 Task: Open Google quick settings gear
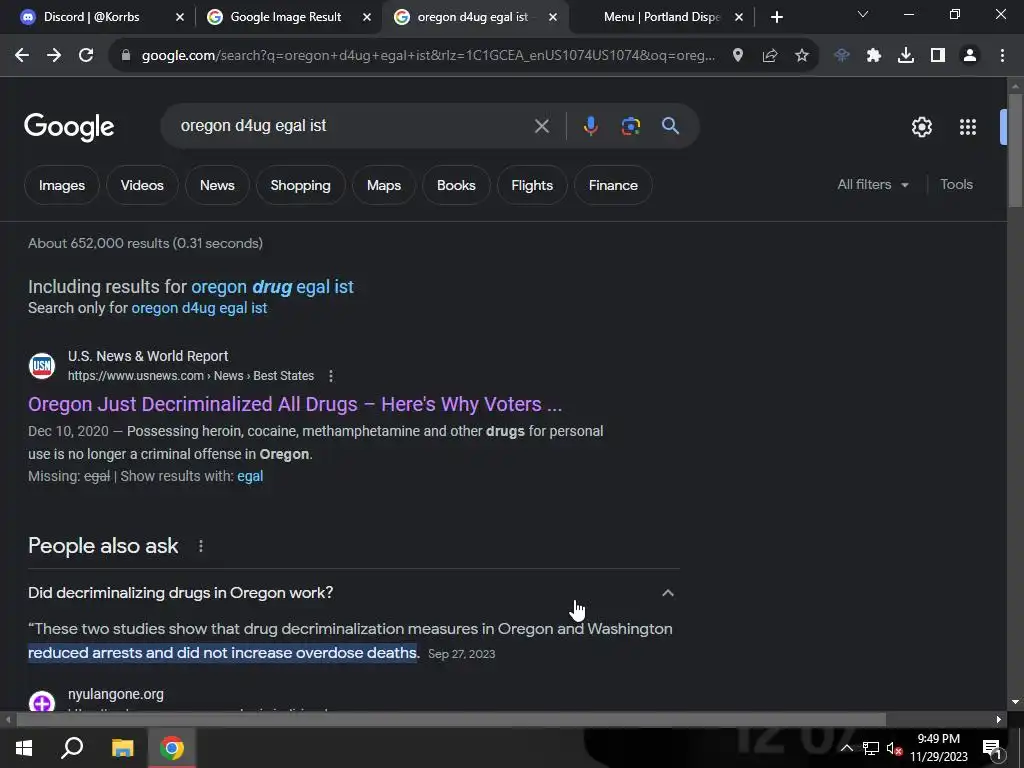pyautogui.click(x=921, y=127)
